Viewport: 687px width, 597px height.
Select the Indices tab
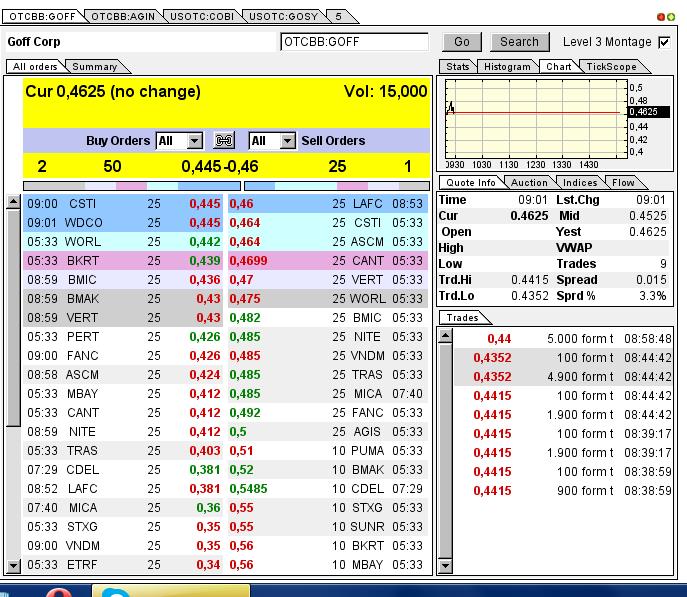tap(580, 183)
